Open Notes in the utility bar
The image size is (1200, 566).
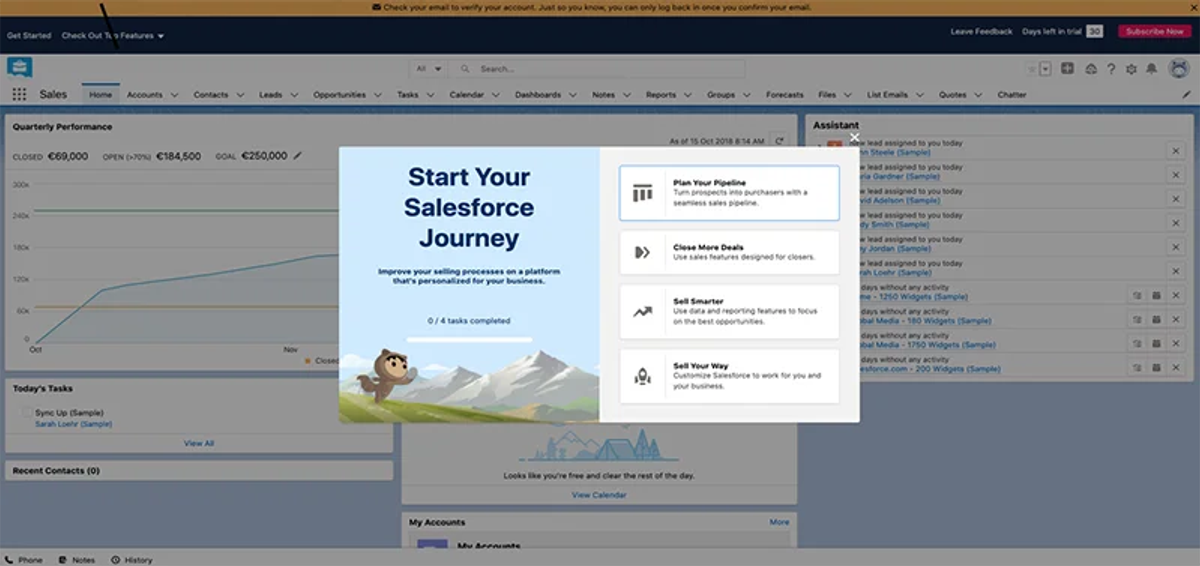click(x=77, y=559)
